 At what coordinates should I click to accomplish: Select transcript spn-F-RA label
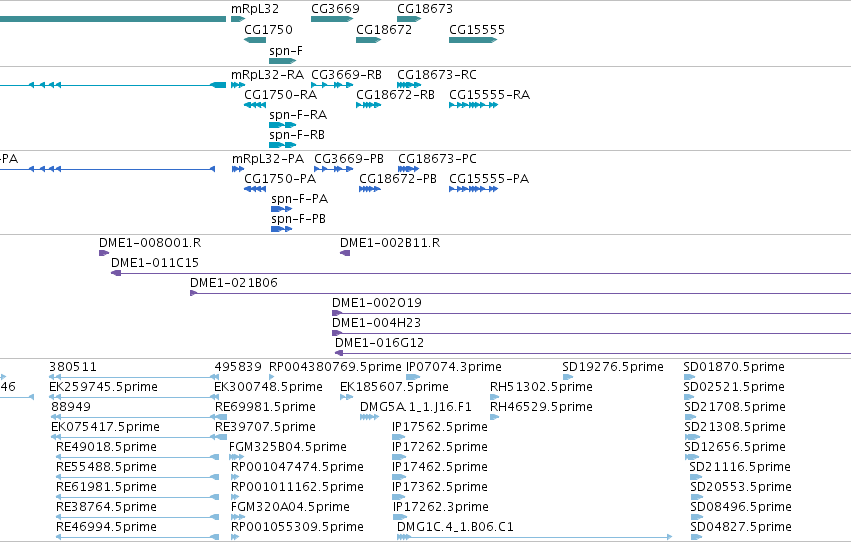click(x=298, y=115)
